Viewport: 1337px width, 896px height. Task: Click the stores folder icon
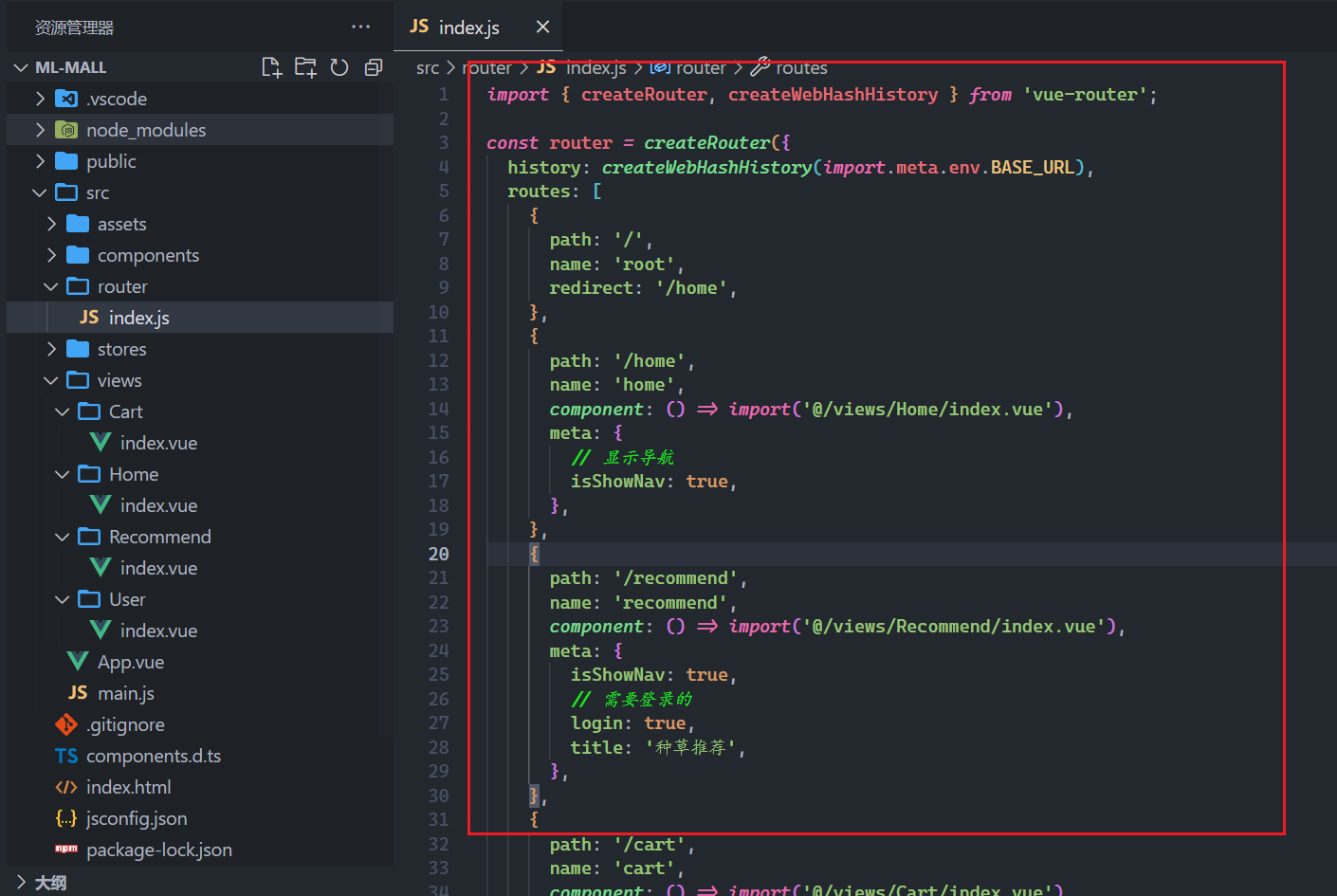[x=78, y=349]
